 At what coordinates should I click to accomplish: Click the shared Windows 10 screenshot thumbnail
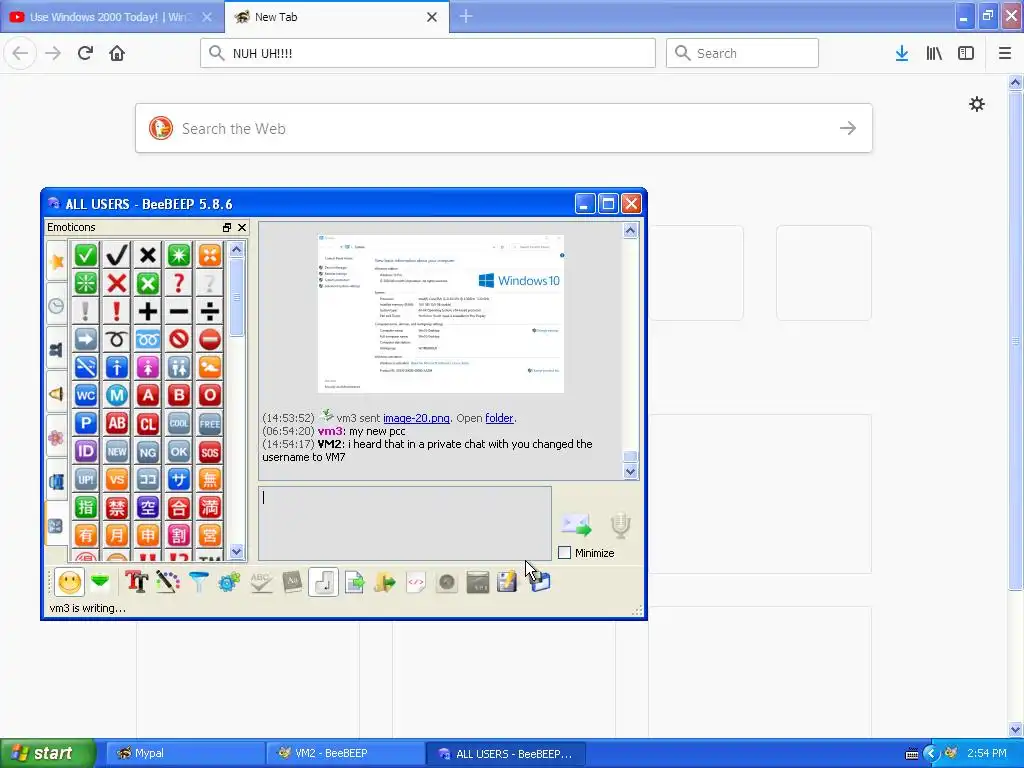[441, 313]
